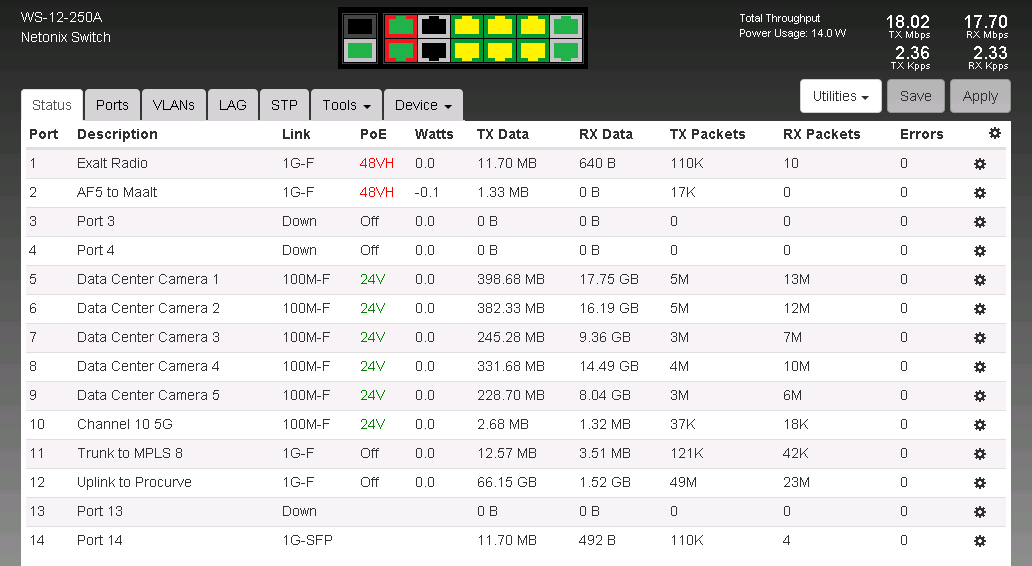Screen dimensions: 1032x566
Task: Expand the Device dropdown menu
Action: (x=422, y=105)
